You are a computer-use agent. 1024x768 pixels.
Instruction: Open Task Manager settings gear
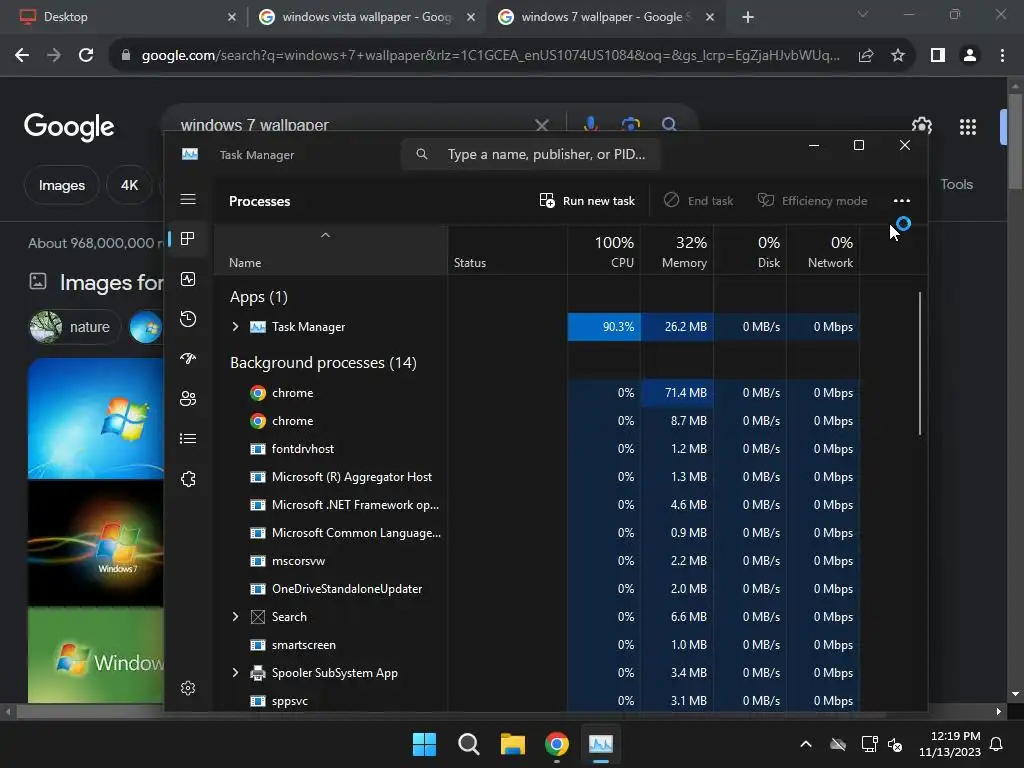[188, 688]
